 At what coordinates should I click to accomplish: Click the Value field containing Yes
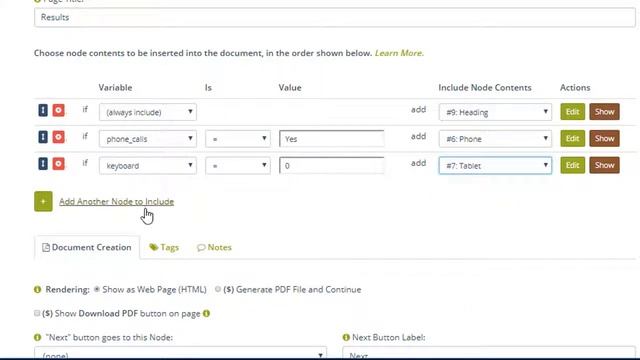click(331, 139)
